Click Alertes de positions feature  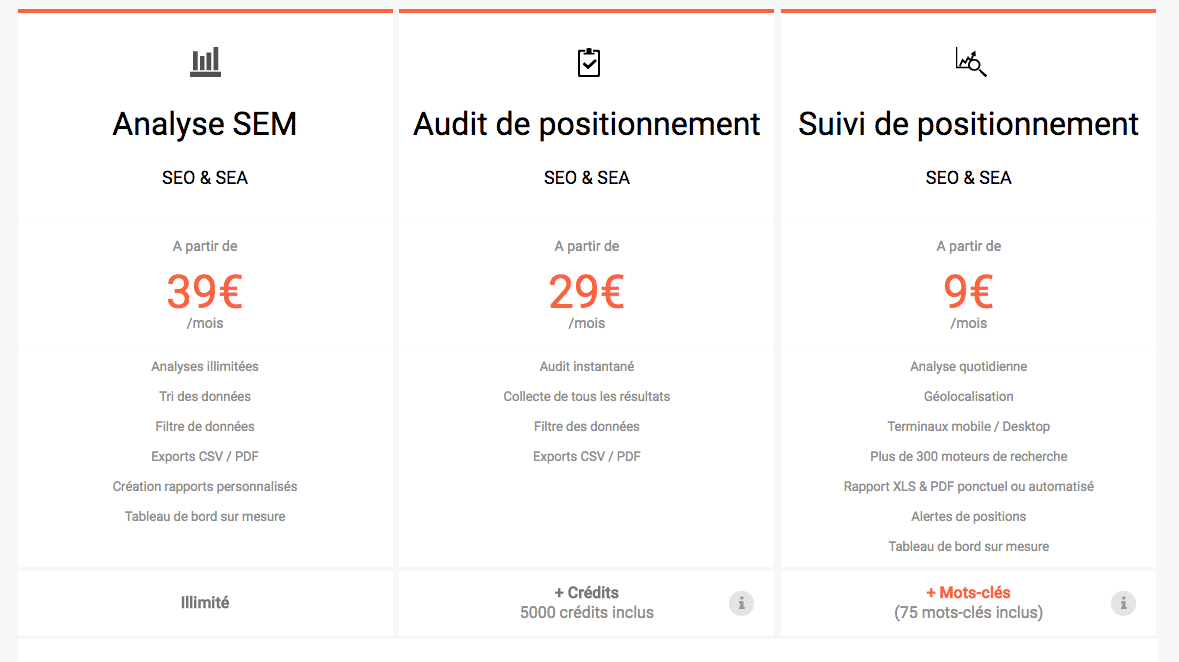click(x=968, y=517)
